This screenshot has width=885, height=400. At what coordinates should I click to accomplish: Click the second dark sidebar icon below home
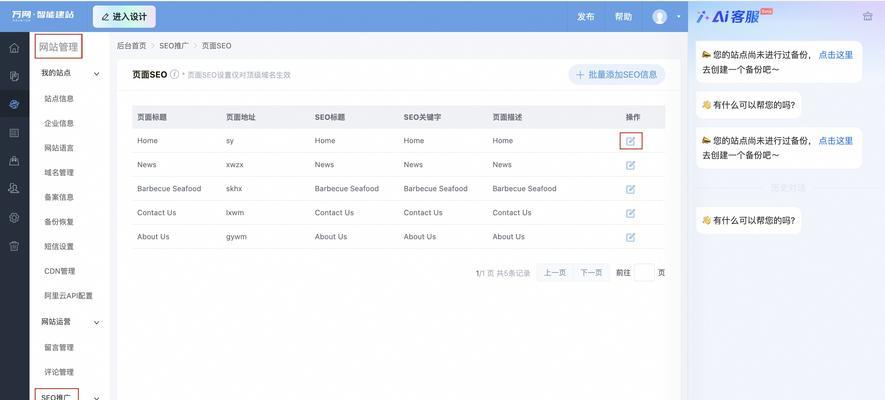pyautogui.click(x=14, y=76)
